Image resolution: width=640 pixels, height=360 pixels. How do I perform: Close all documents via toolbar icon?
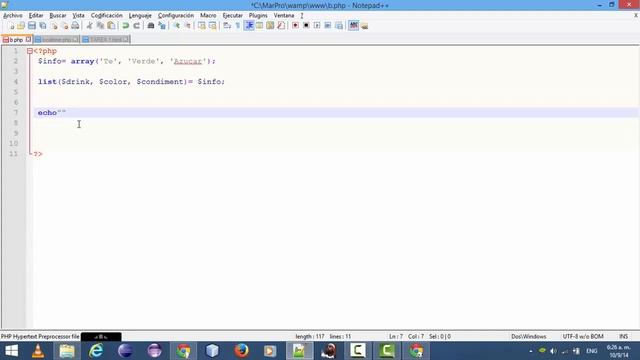point(64,26)
